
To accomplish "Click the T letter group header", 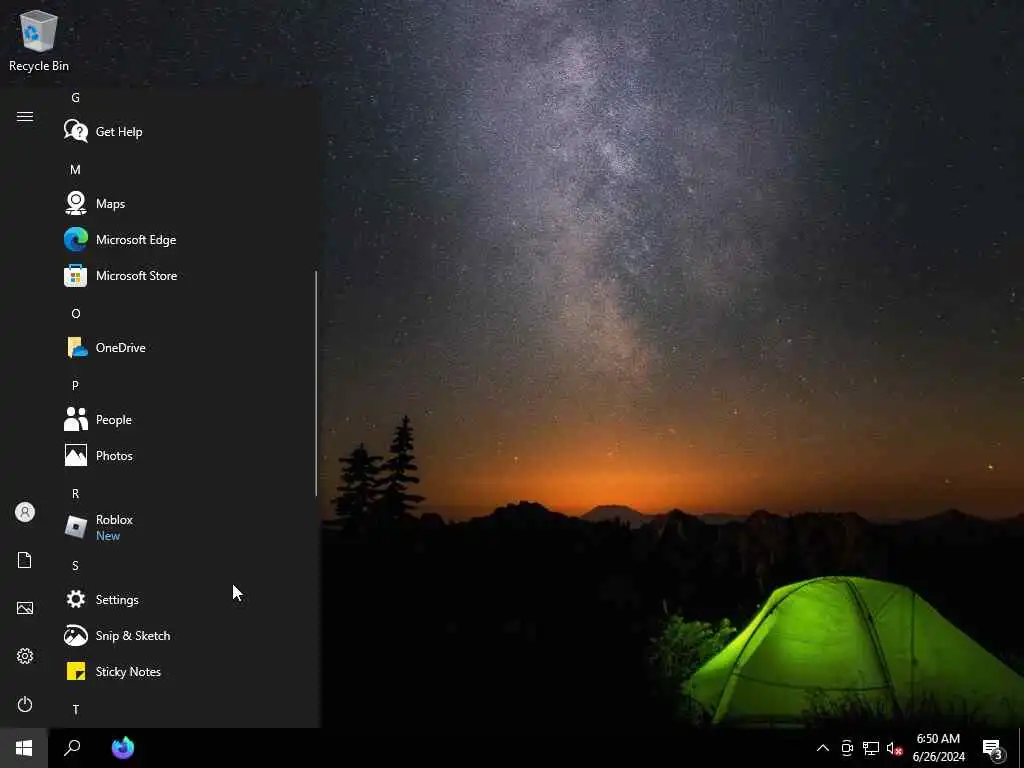I will point(75,709).
